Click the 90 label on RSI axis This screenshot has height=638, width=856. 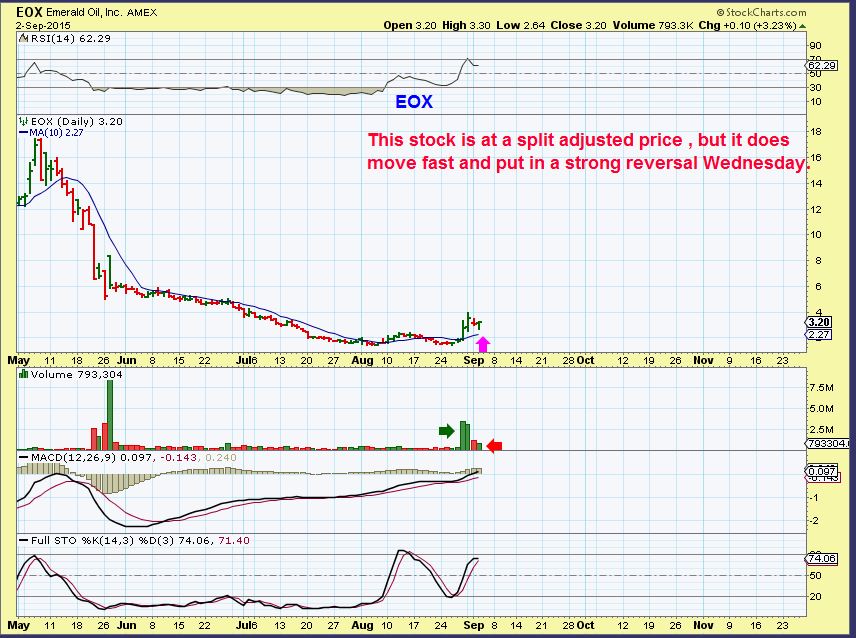click(816, 46)
